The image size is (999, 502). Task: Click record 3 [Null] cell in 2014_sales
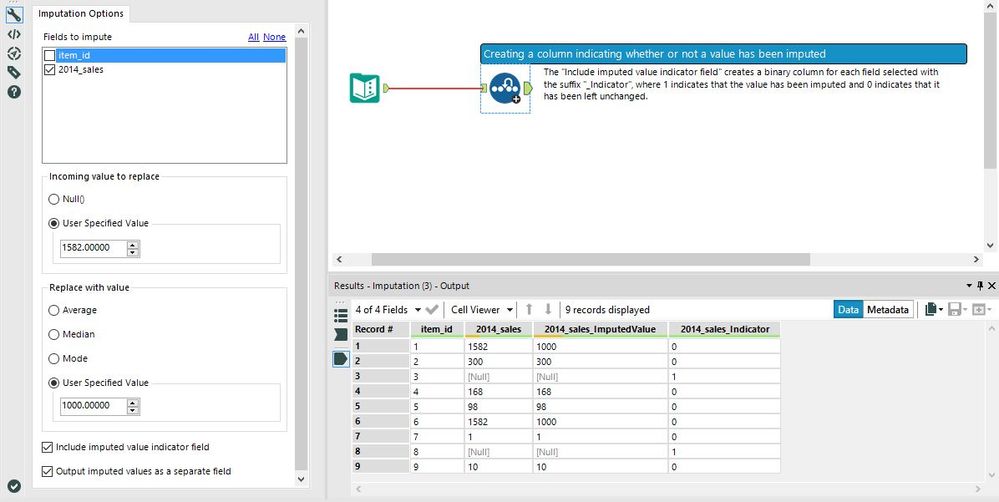pos(499,376)
